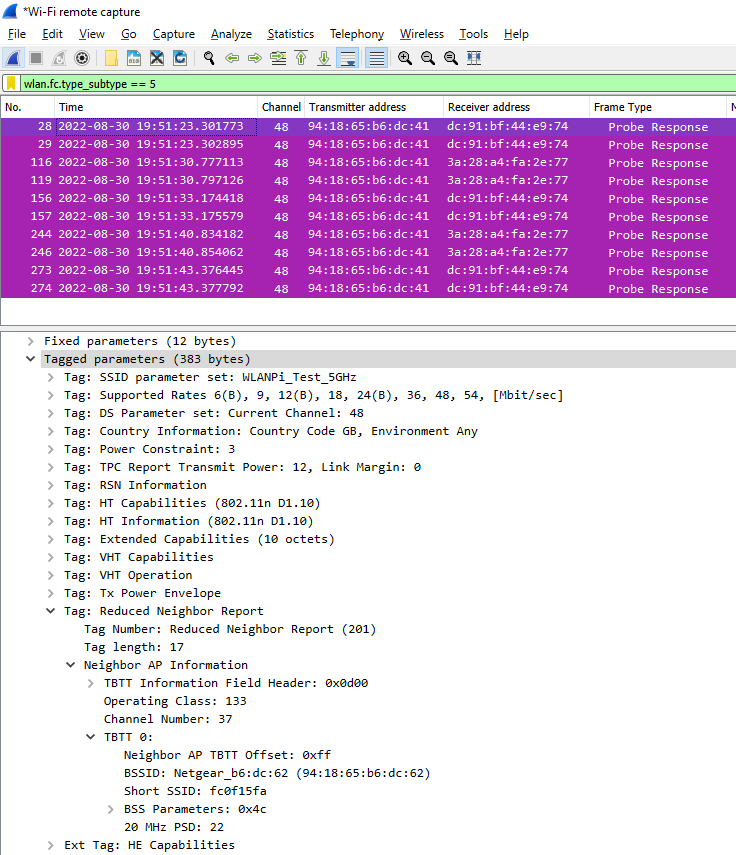Screen dimensions: 736x855
Task: Expand the BSS Parameters field
Action: [x=111, y=809]
